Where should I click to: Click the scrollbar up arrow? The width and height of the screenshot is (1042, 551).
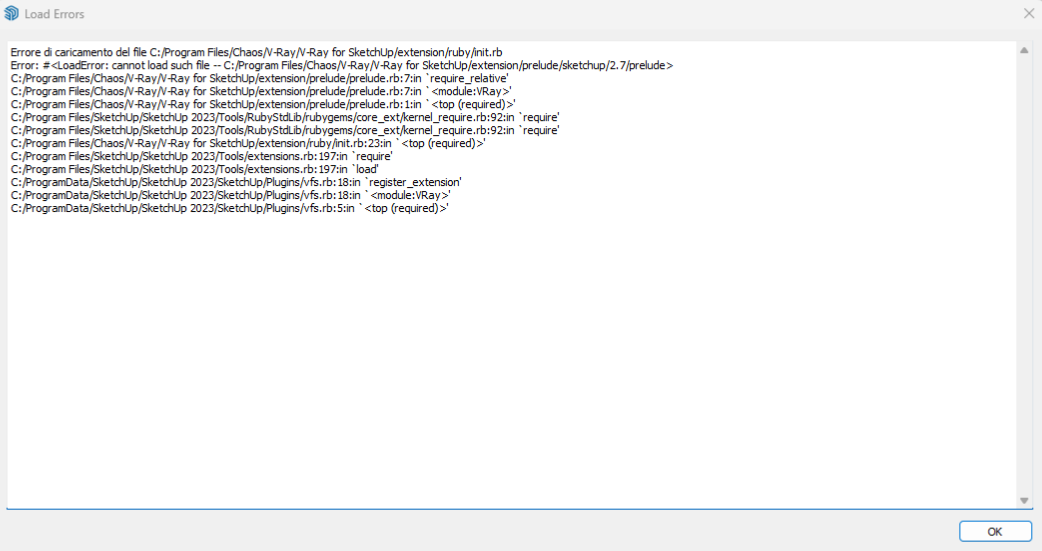[x=1024, y=51]
